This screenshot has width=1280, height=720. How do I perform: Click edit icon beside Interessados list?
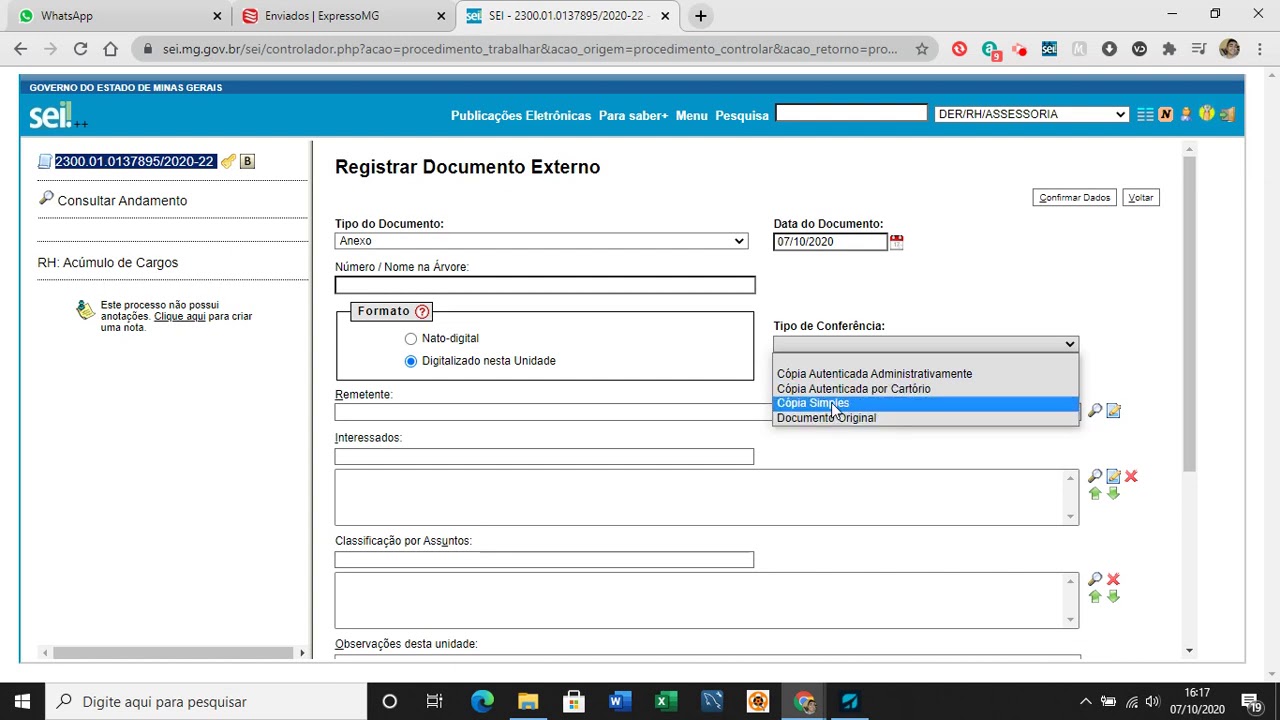coord(1113,476)
